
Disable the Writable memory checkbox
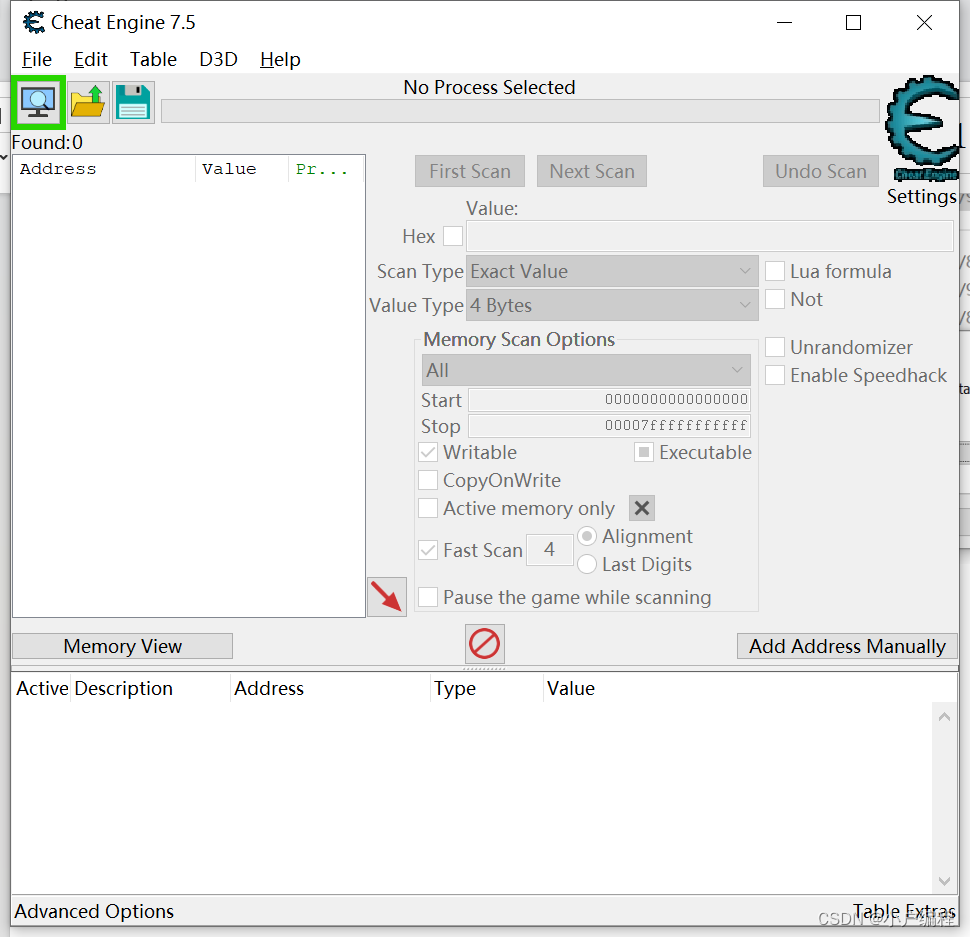pos(428,452)
